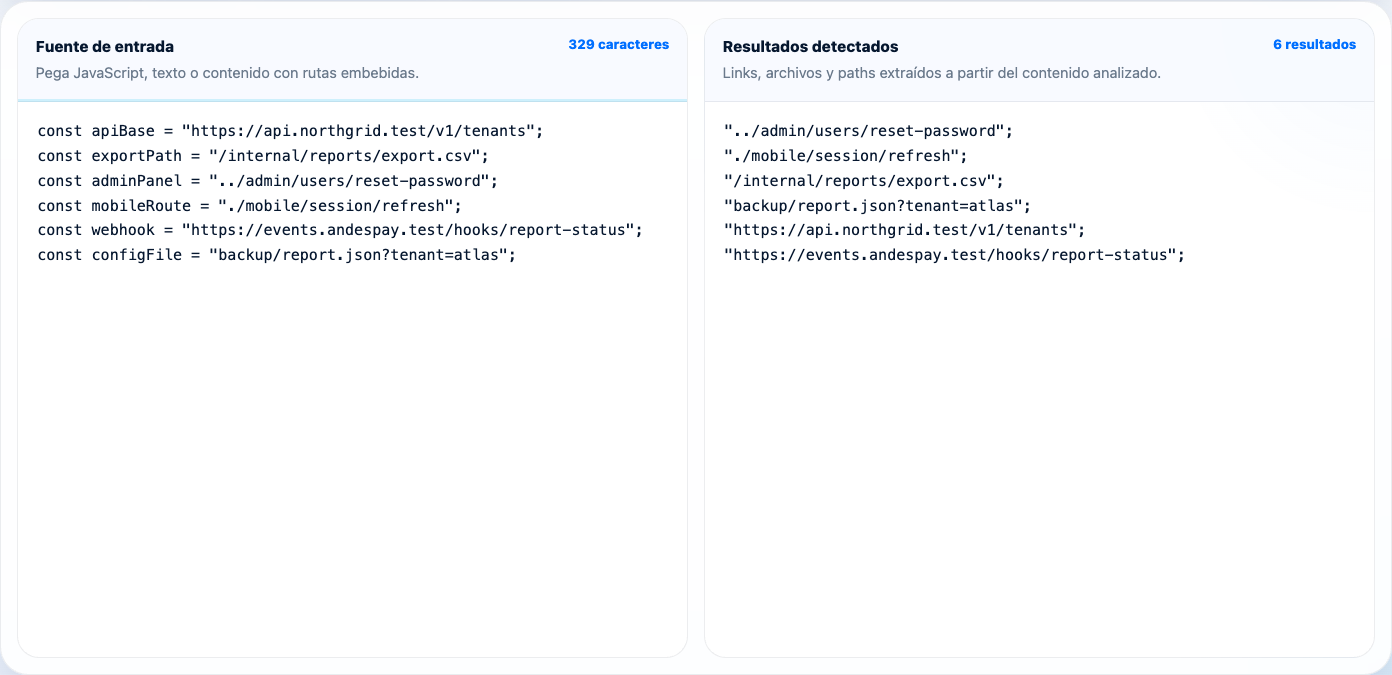The image size is (1392, 675).
Task: Click the 'Resultados detectados' heading
Action: [x=810, y=47]
